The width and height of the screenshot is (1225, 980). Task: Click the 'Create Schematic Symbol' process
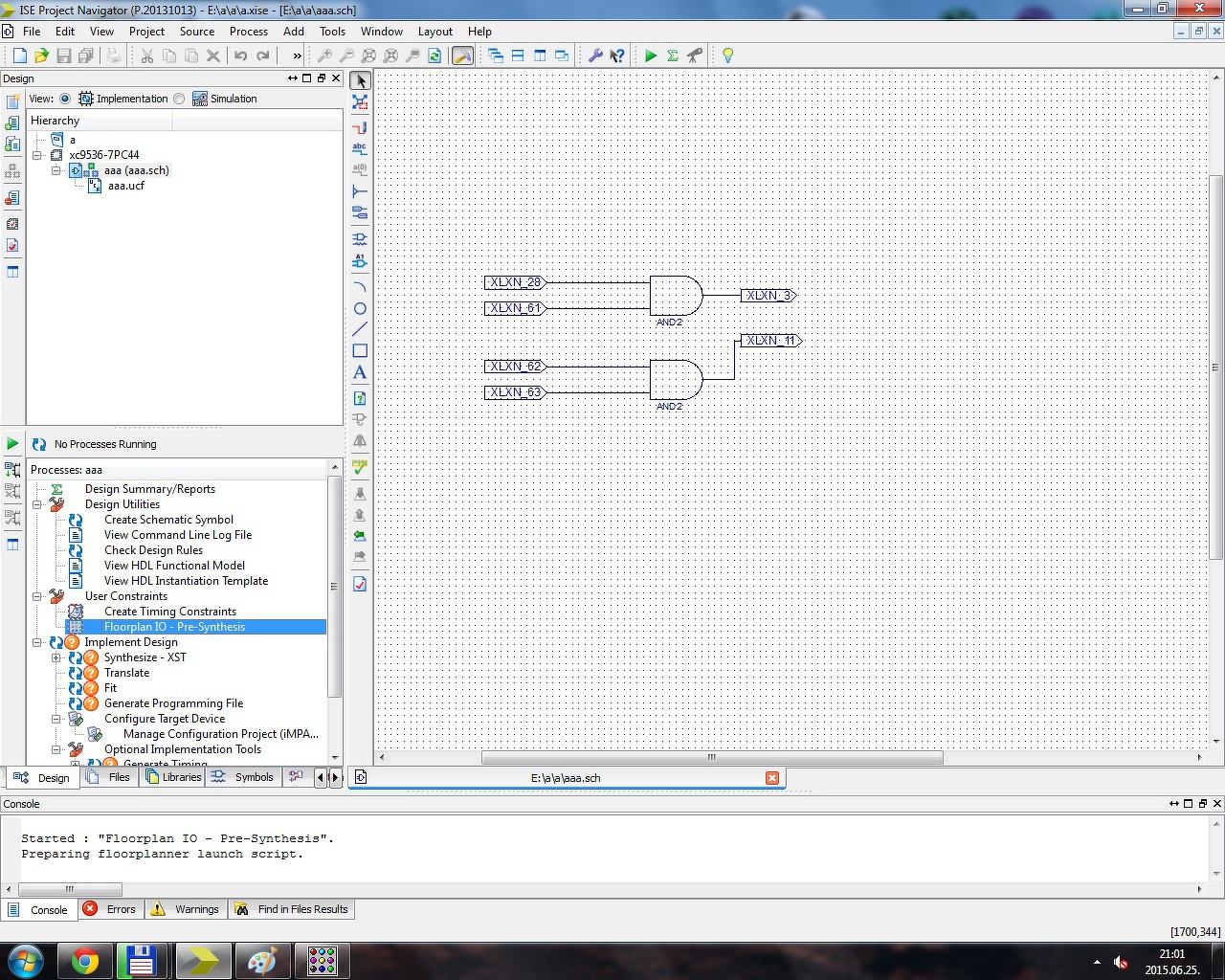[x=168, y=520]
